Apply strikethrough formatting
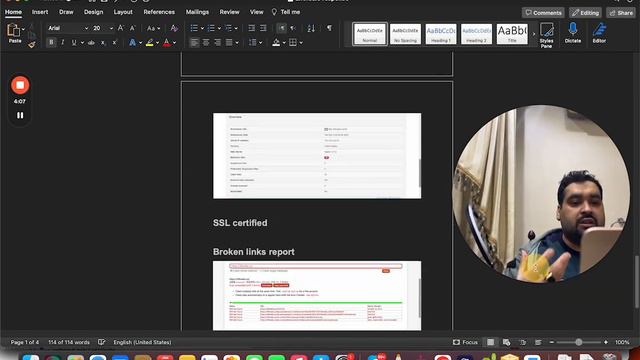 [91, 42]
